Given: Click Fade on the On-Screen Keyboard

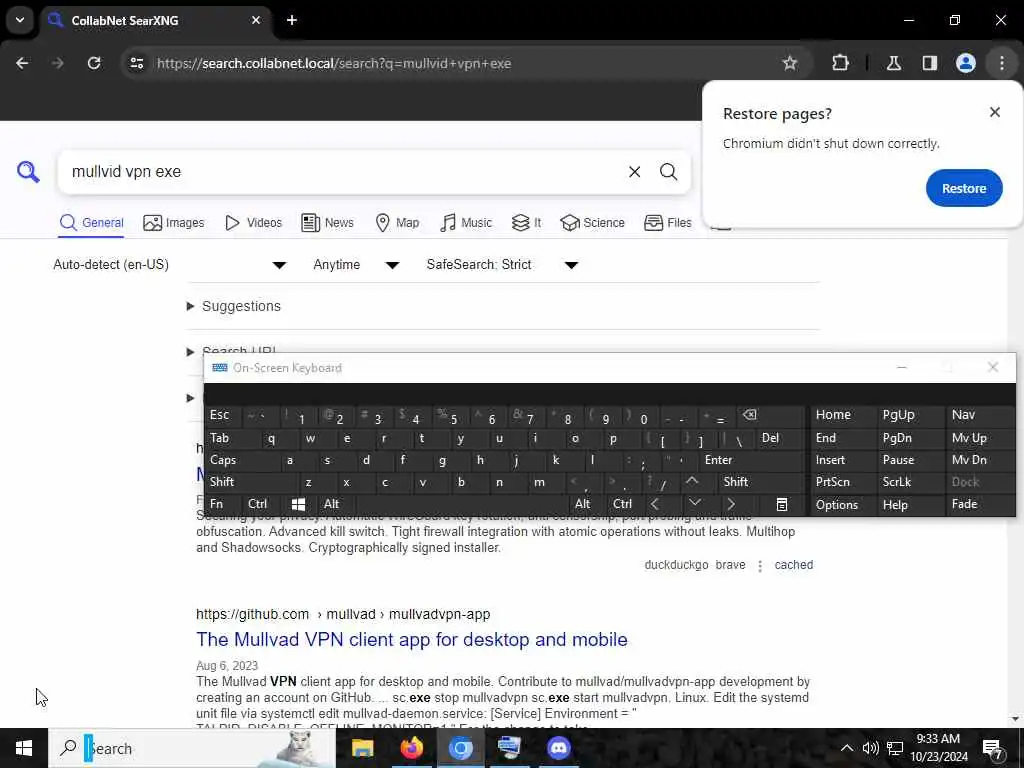Looking at the screenshot, I should (x=979, y=504).
